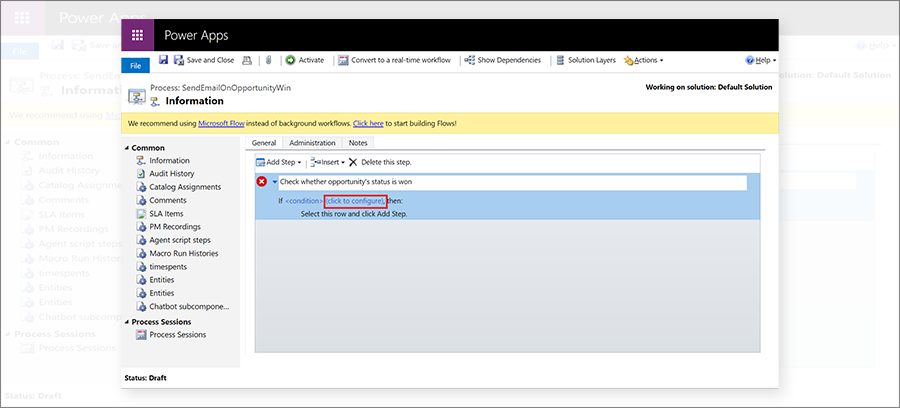Screen dimensions: 900x408
Task: Open the Insert dropdown
Action: [327, 162]
